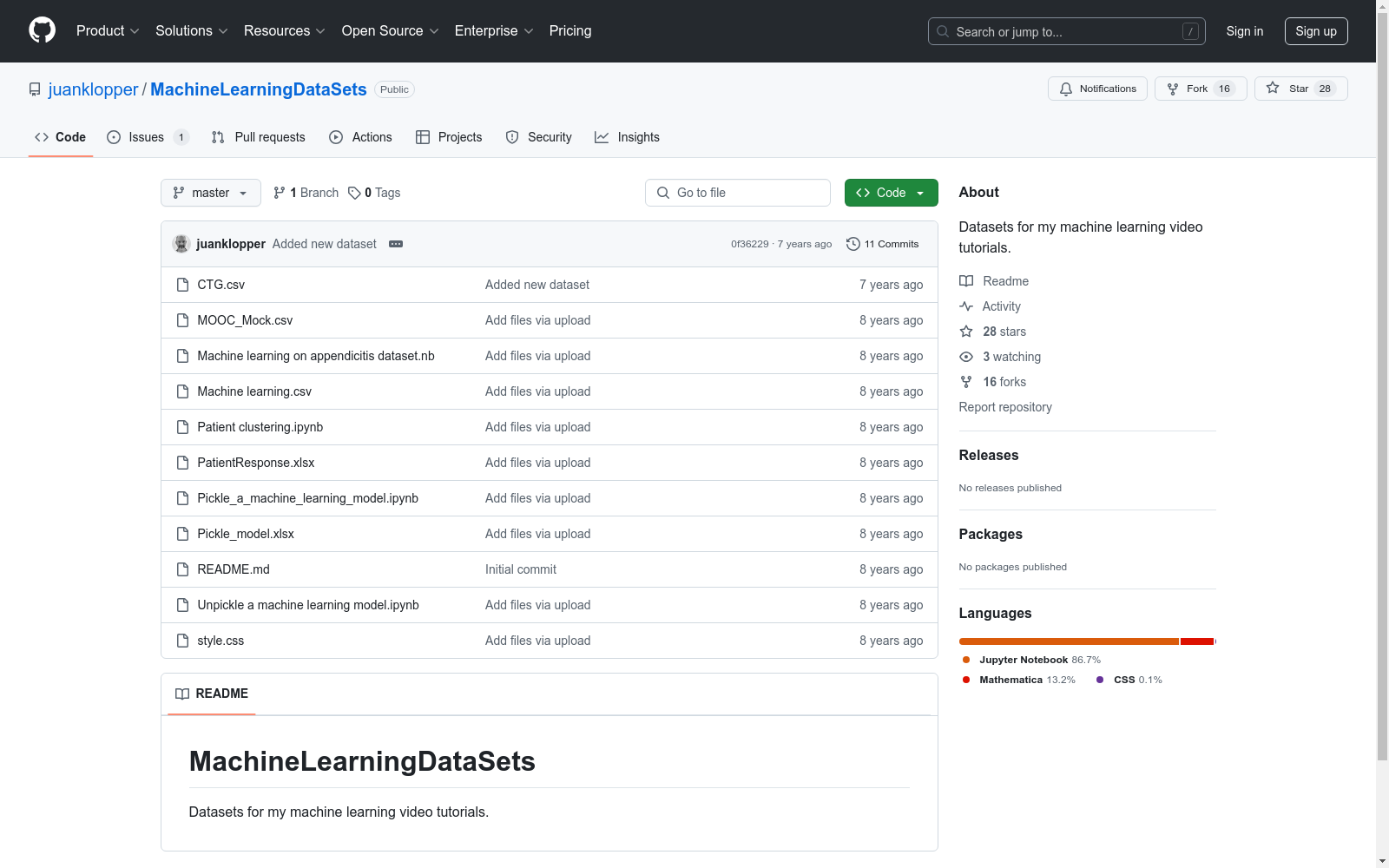The width and height of the screenshot is (1389, 868).
Task: Open the master branch selector
Action: 211,193
